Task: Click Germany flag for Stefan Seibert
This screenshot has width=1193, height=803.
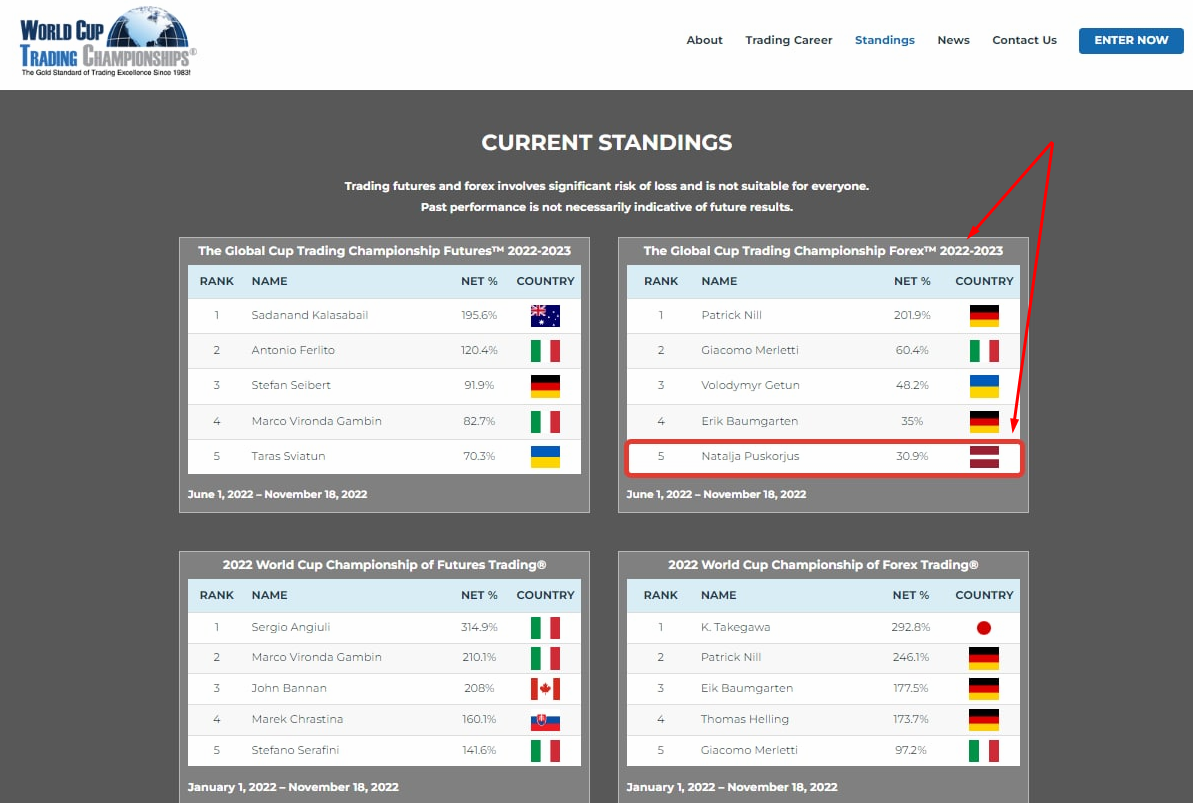Action: (545, 386)
